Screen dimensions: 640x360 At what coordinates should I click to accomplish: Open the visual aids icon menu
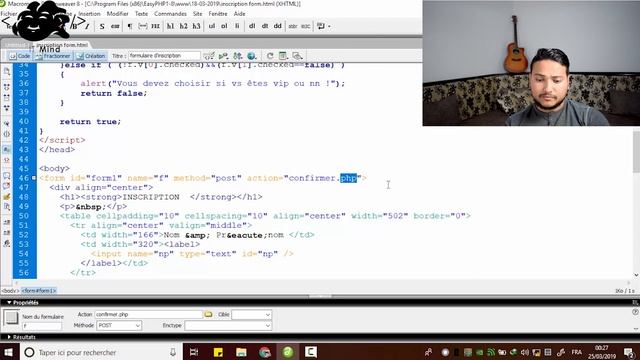[x=298, y=56]
